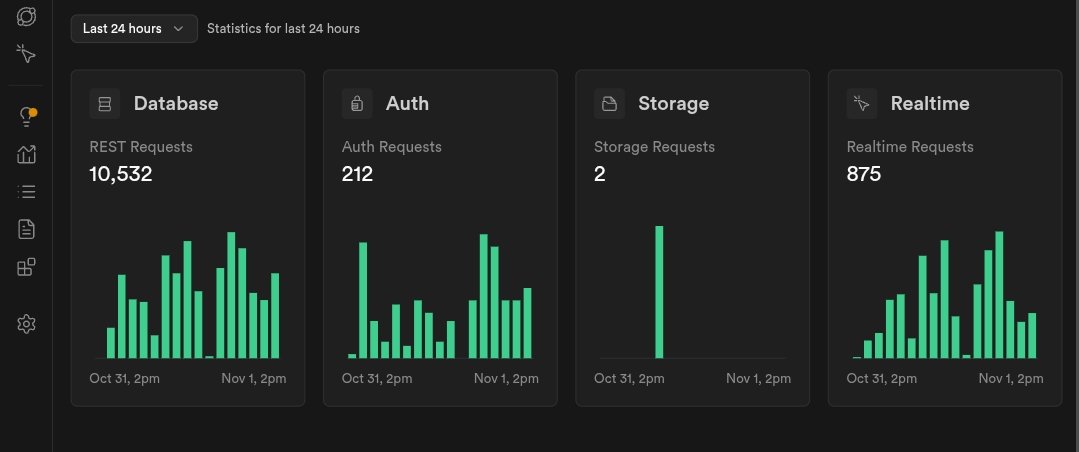
Task: Open the Storage card heading
Action: pyautogui.click(x=674, y=104)
